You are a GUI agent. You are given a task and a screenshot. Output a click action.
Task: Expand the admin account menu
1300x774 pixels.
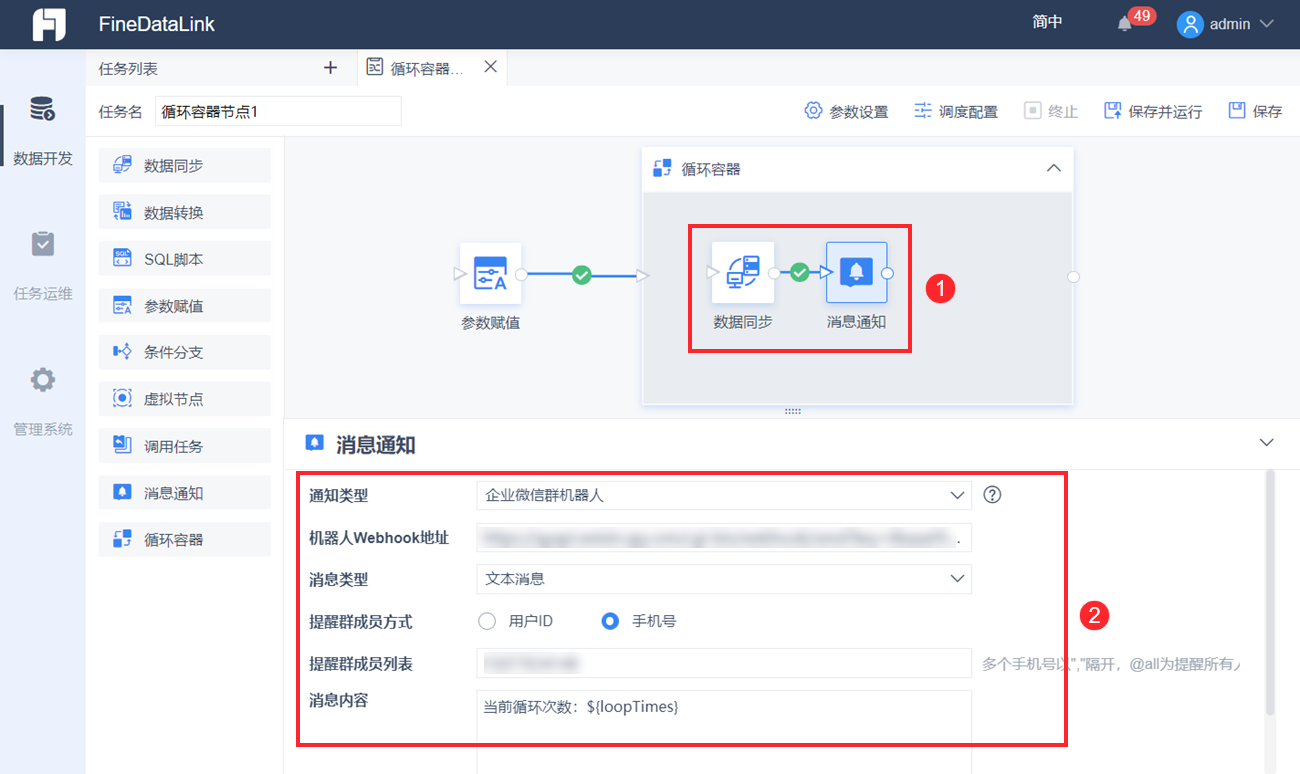coord(1266,24)
